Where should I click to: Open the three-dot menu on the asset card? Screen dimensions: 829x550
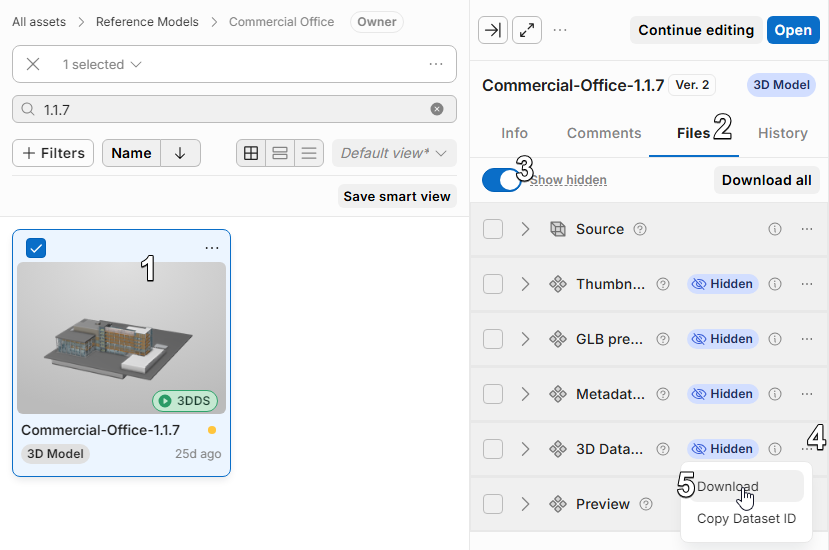211,248
